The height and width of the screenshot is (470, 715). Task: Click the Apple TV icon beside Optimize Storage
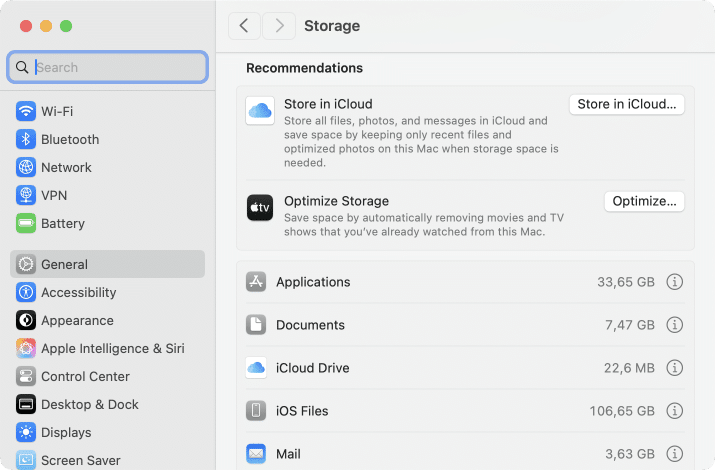(260, 207)
